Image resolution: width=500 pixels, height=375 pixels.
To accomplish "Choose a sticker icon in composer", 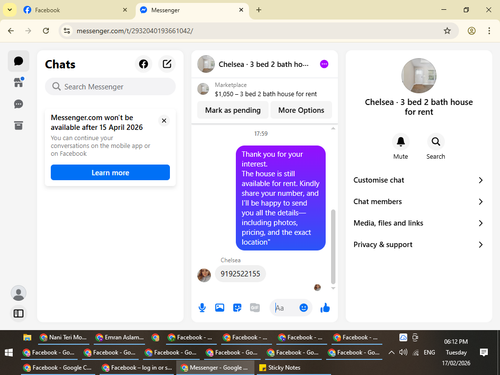I will pos(237,307).
